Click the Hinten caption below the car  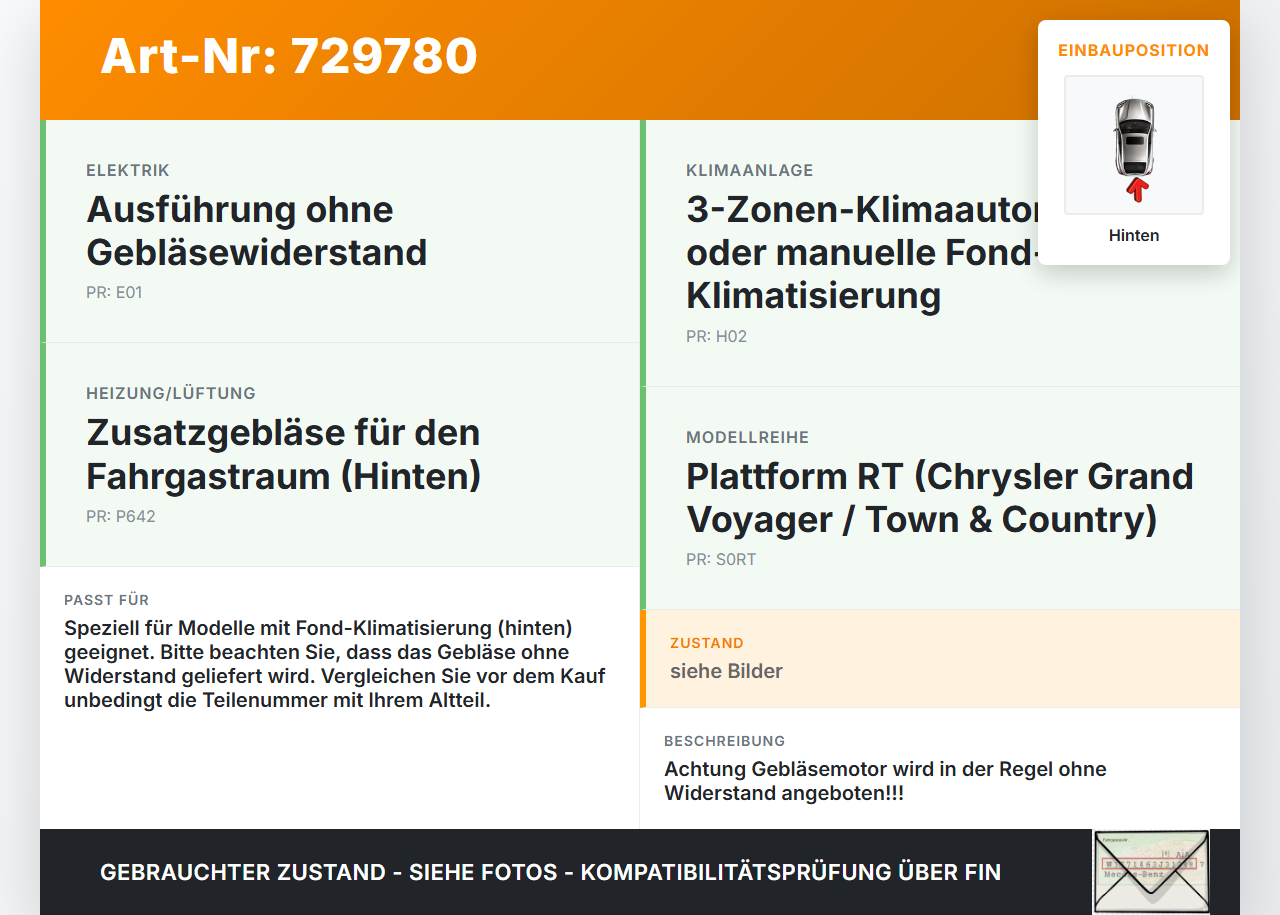tap(1134, 235)
